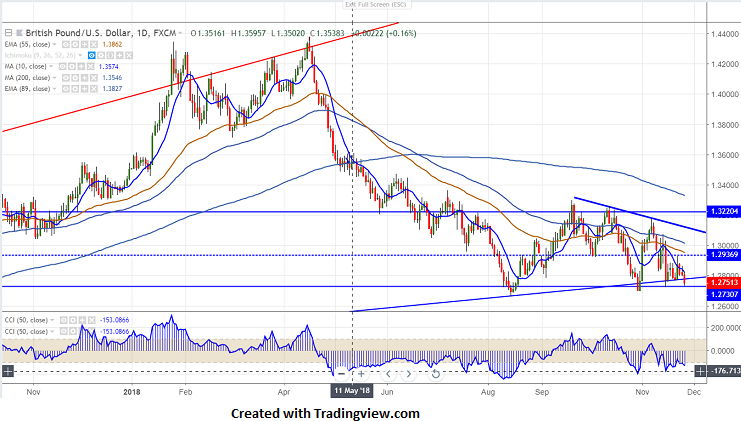Open settings gear for second CCI indicator
The height and width of the screenshot is (421, 741).
coord(73,331)
